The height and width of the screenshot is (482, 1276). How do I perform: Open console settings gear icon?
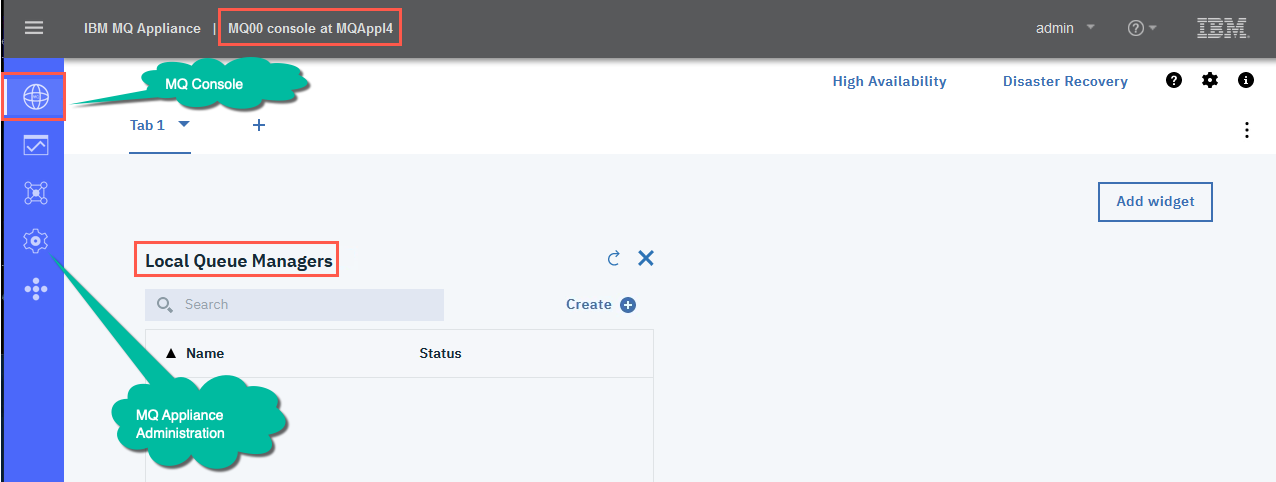[1210, 81]
